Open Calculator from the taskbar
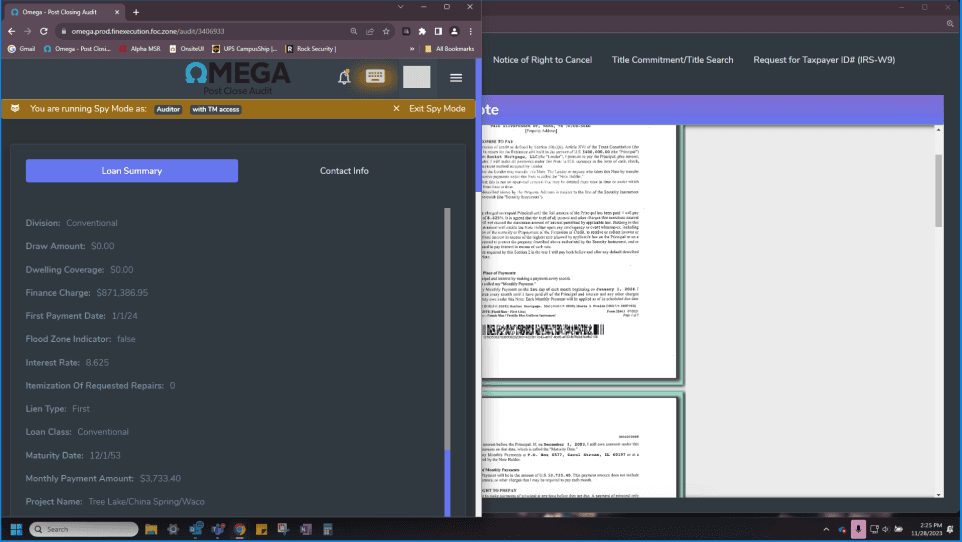 [x=328, y=529]
